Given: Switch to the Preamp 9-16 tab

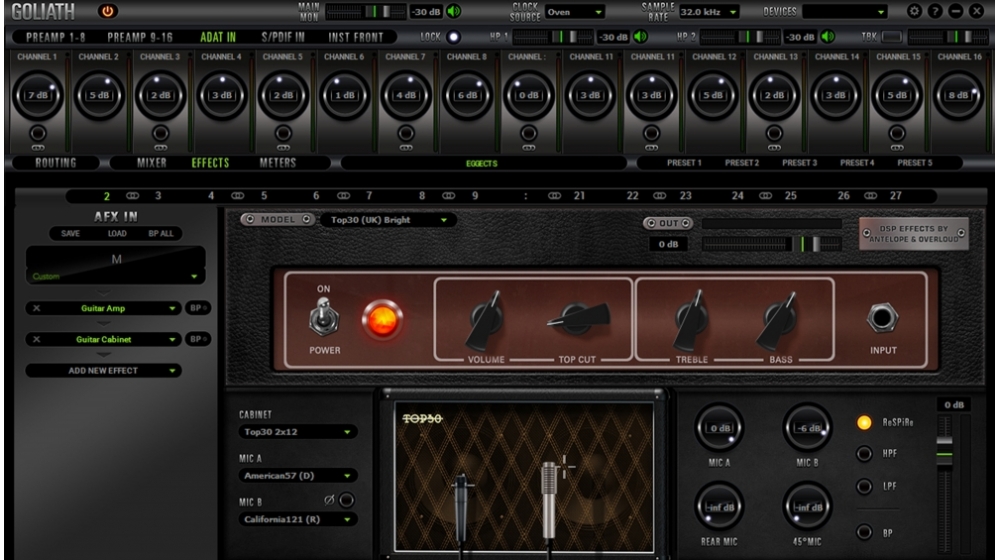Looking at the screenshot, I should [140, 37].
